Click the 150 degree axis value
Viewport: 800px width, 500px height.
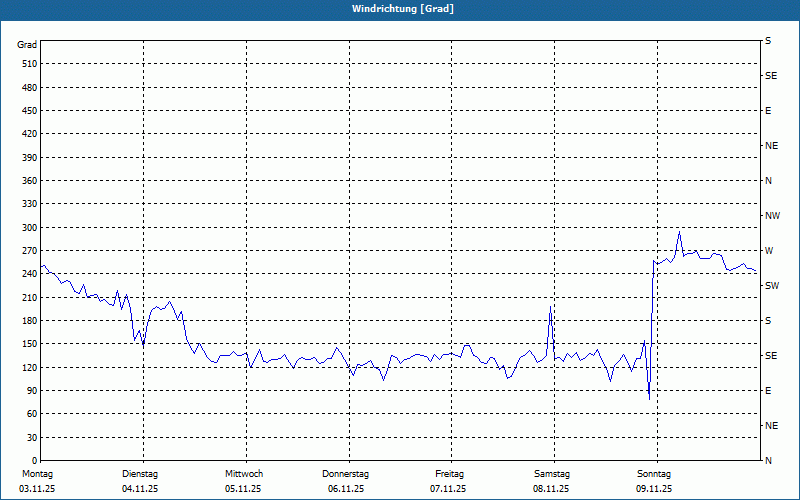[28, 344]
